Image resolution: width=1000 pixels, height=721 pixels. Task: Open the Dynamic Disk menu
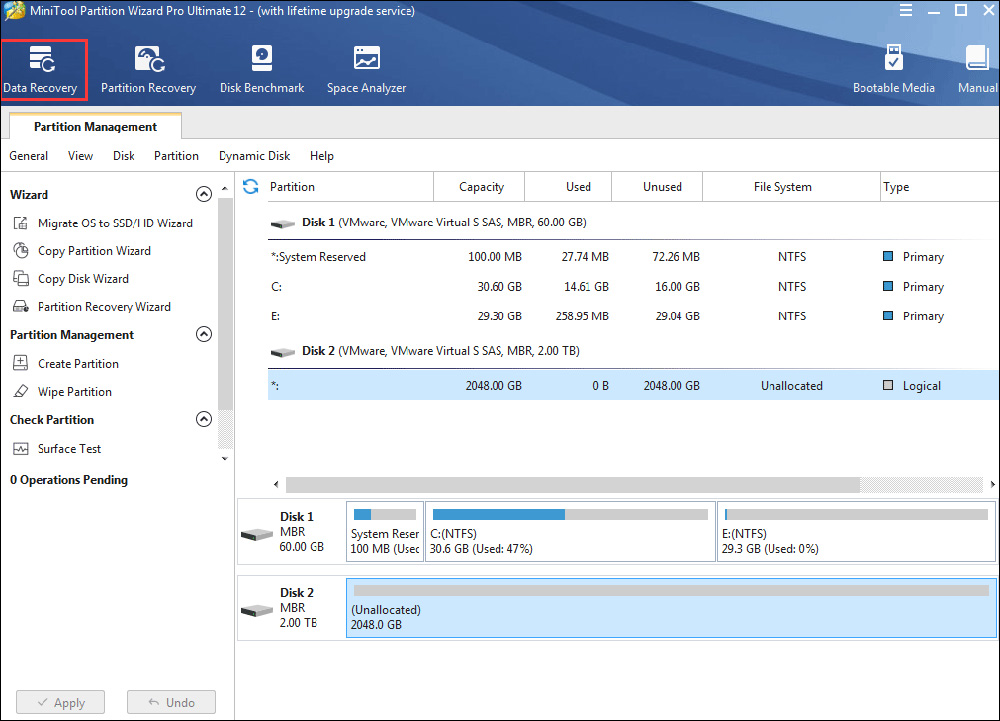coord(255,156)
